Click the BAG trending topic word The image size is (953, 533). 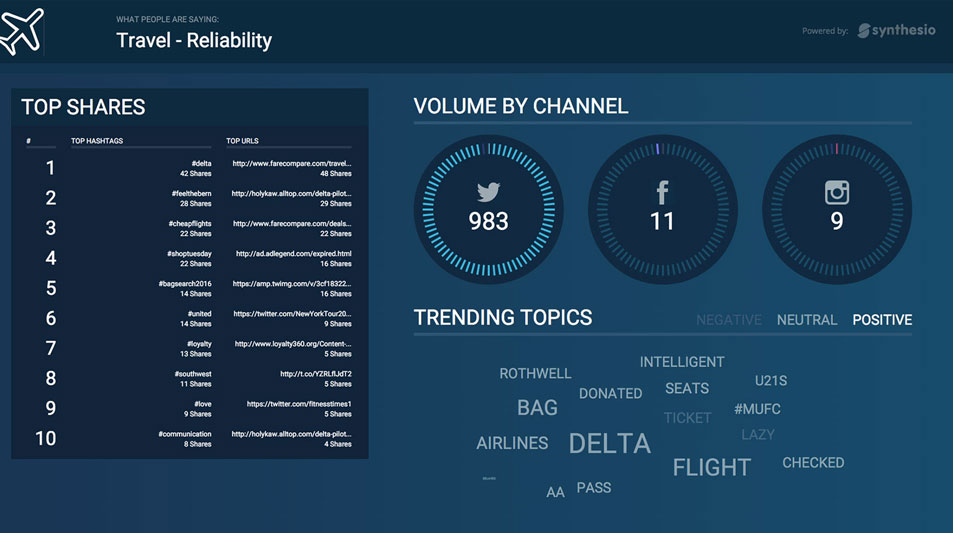point(537,407)
